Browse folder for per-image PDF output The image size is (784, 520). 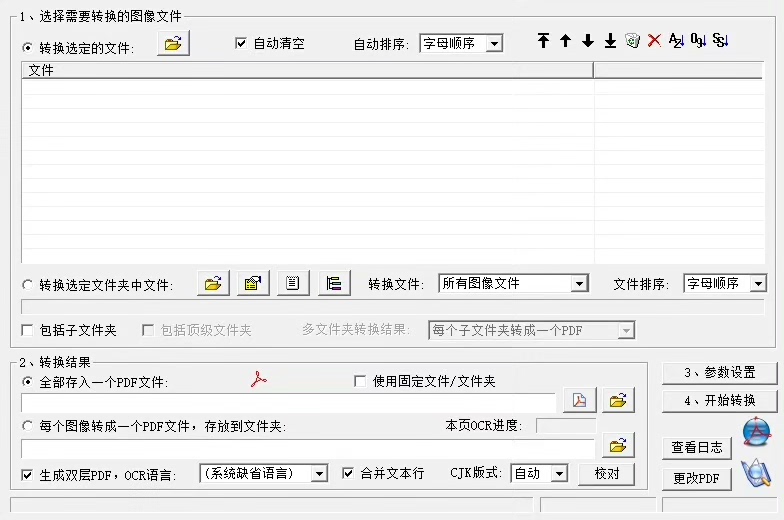pyautogui.click(x=618, y=445)
